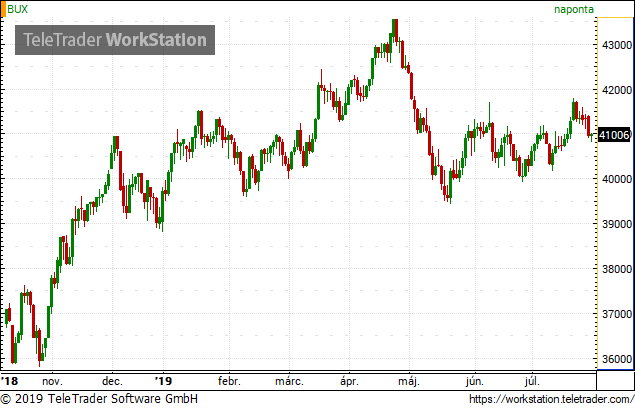This screenshot has height=408, width=635.
Task: Open the workstation.teletrader.com link
Action: click(x=552, y=399)
